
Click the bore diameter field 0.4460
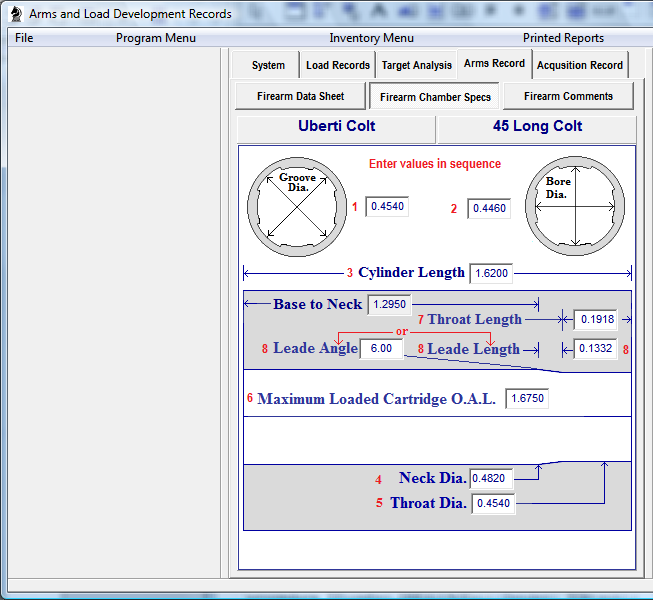coord(489,208)
